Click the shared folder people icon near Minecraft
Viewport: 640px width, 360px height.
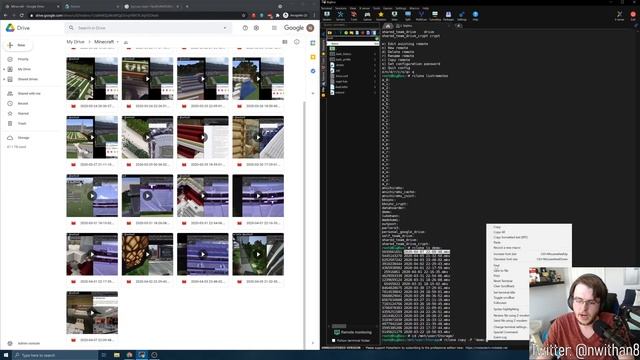point(126,42)
